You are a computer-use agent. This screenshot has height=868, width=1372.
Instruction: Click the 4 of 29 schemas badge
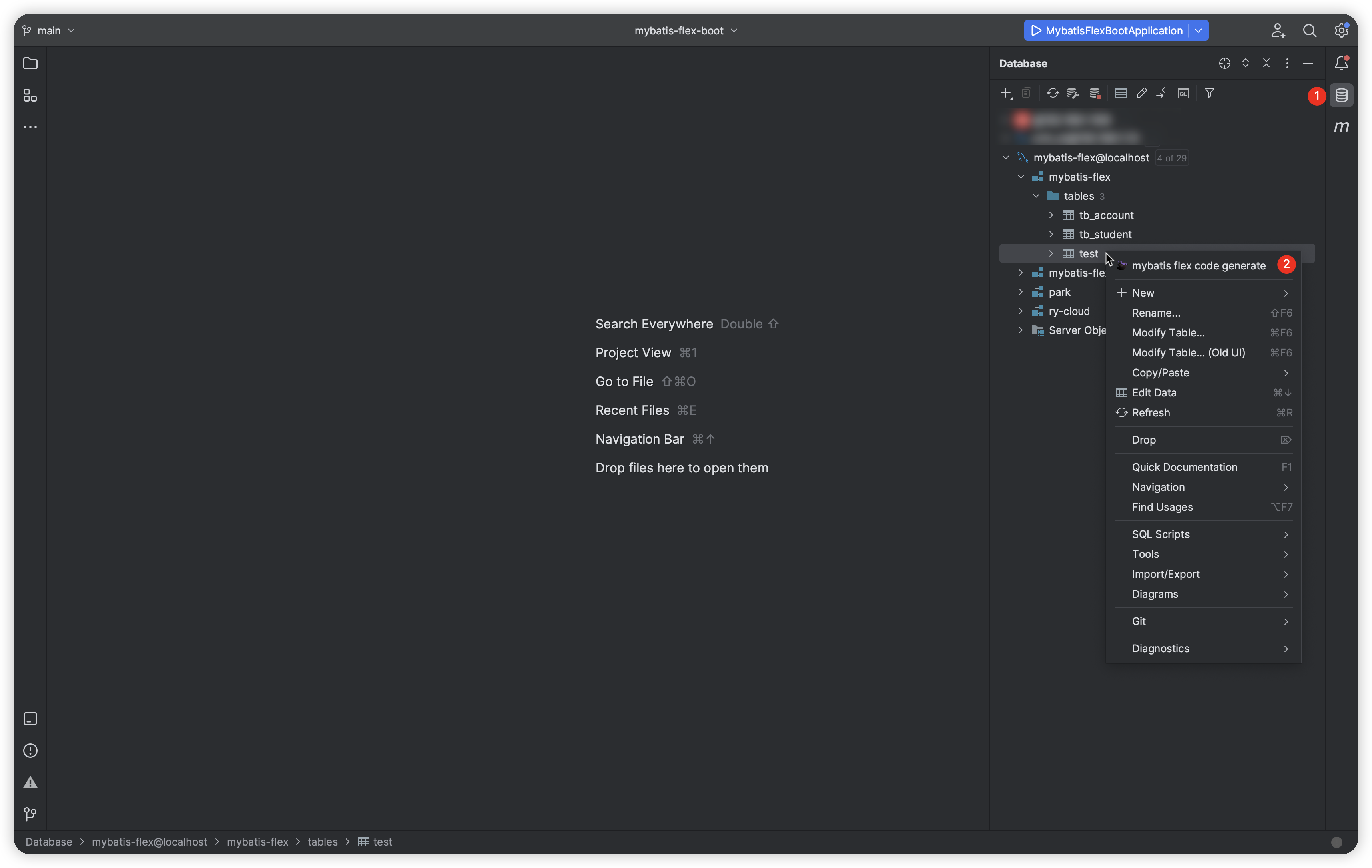click(x=1171, y=158)
